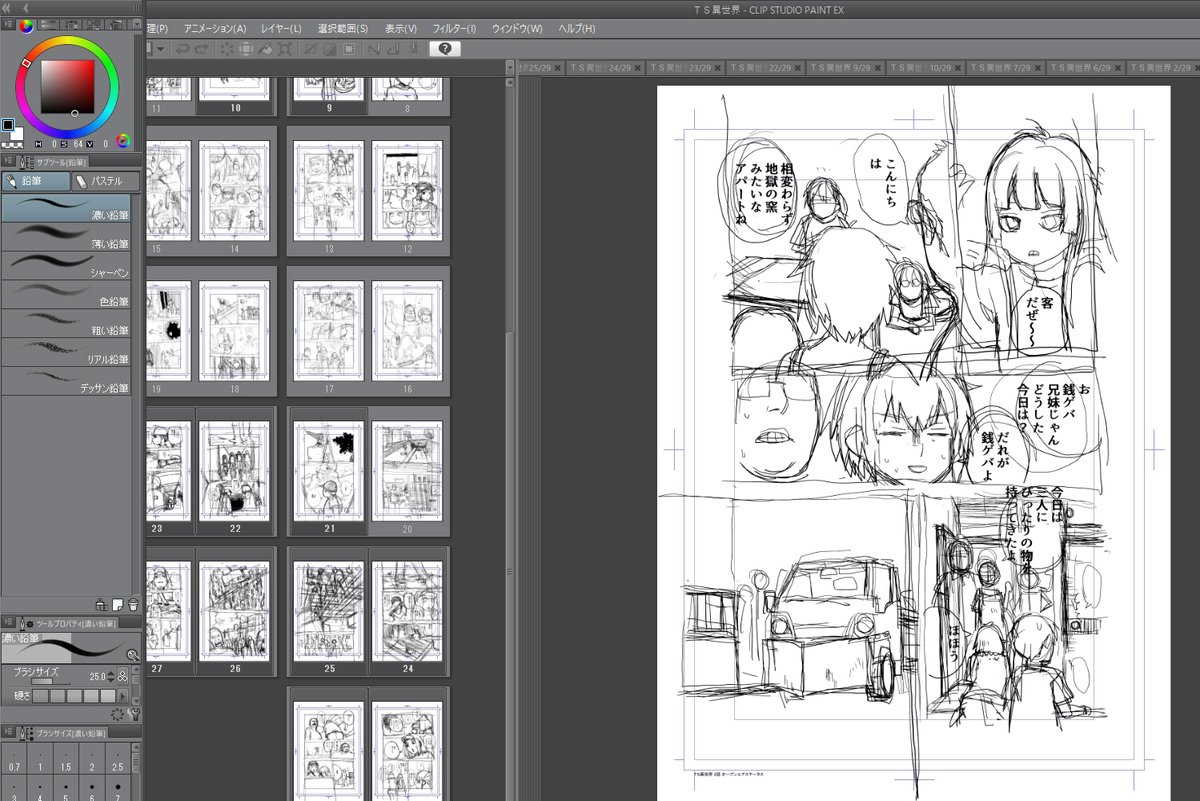This screenshot has height=801, width=1200.
Task: Select the 薄い鉛筆 sub tool
Action: click(x=66, y=237)
